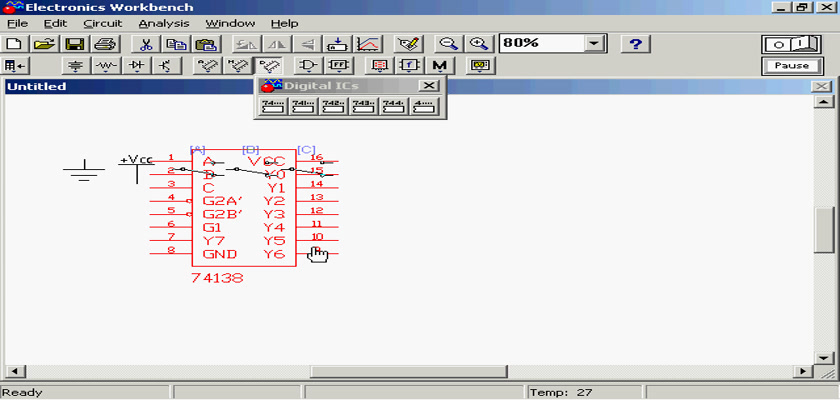Open the Digital ICs parts bin button

[x=267, y=66]
